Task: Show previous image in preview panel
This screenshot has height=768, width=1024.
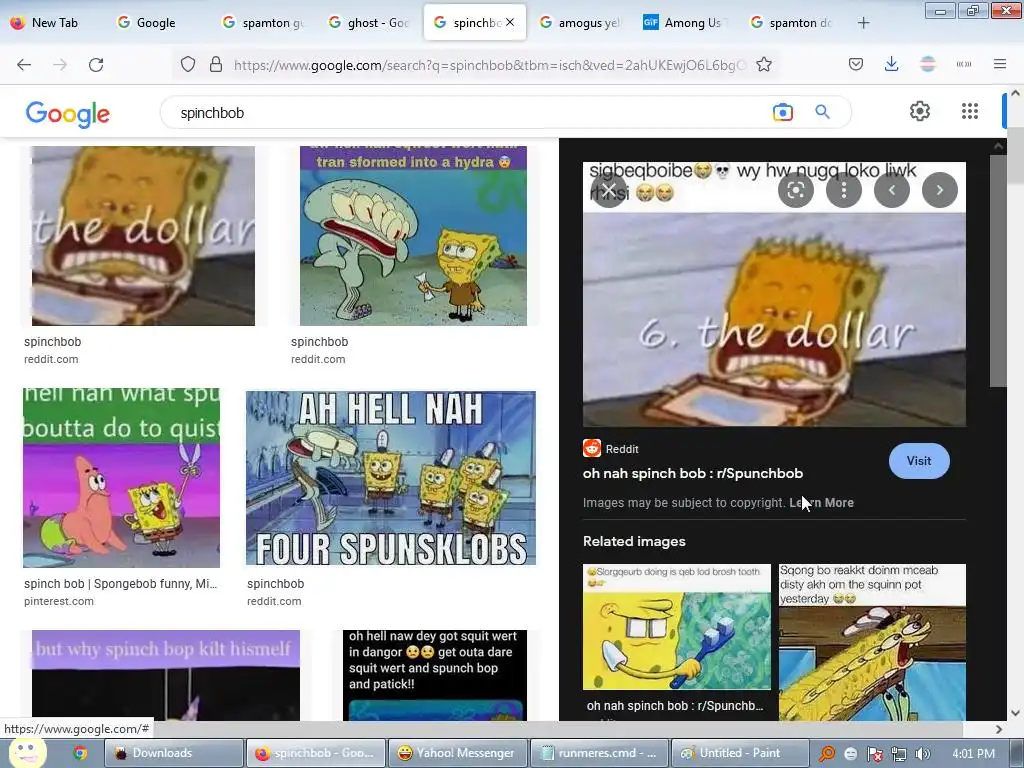Action: 891,190
